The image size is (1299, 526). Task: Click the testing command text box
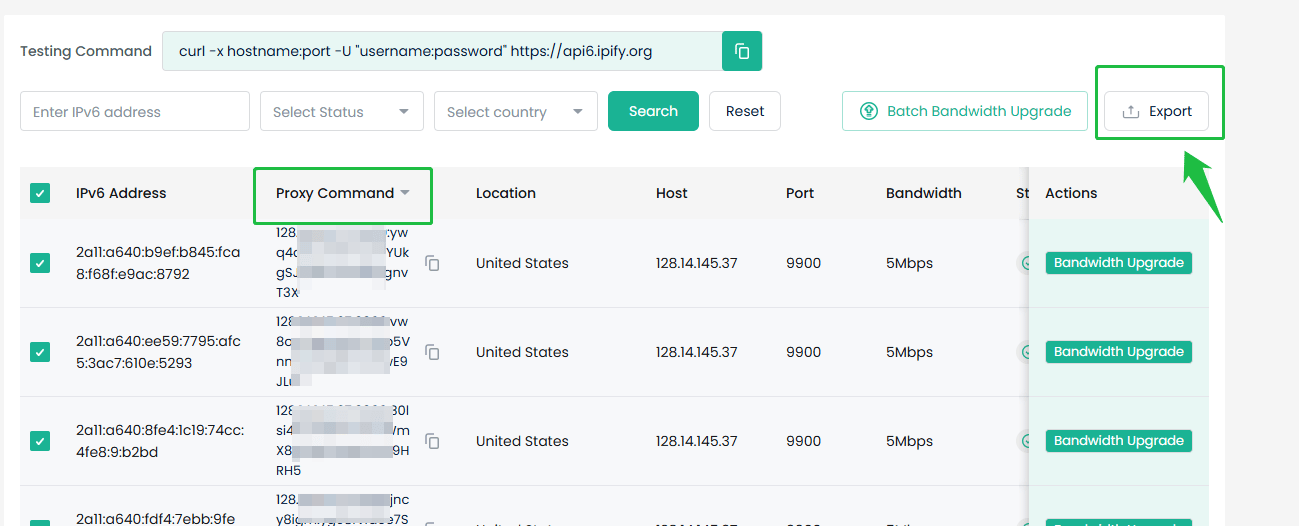pos(442,51)
